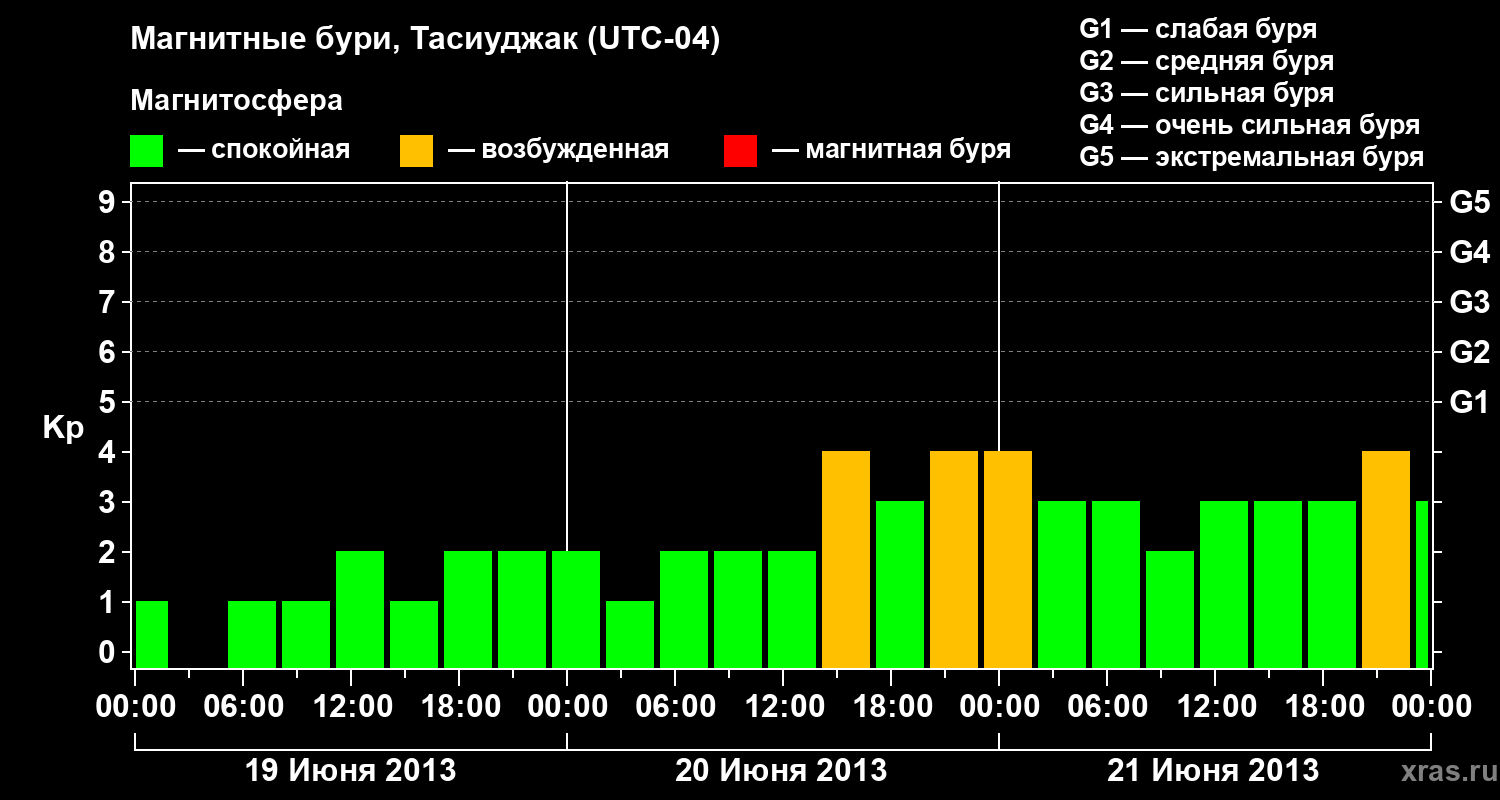Image resolution: width=1500 pixels, height=800 pixels.
Task: Click the orange Kp 4 bar near 21:00 on 20 Июня
Action: point(954,559)
